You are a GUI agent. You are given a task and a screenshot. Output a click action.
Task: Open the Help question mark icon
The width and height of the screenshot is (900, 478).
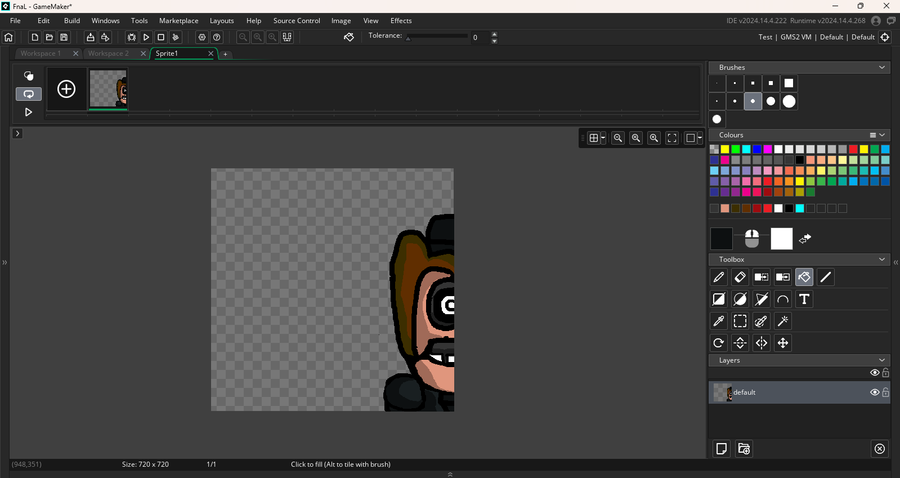pos(216,37)
